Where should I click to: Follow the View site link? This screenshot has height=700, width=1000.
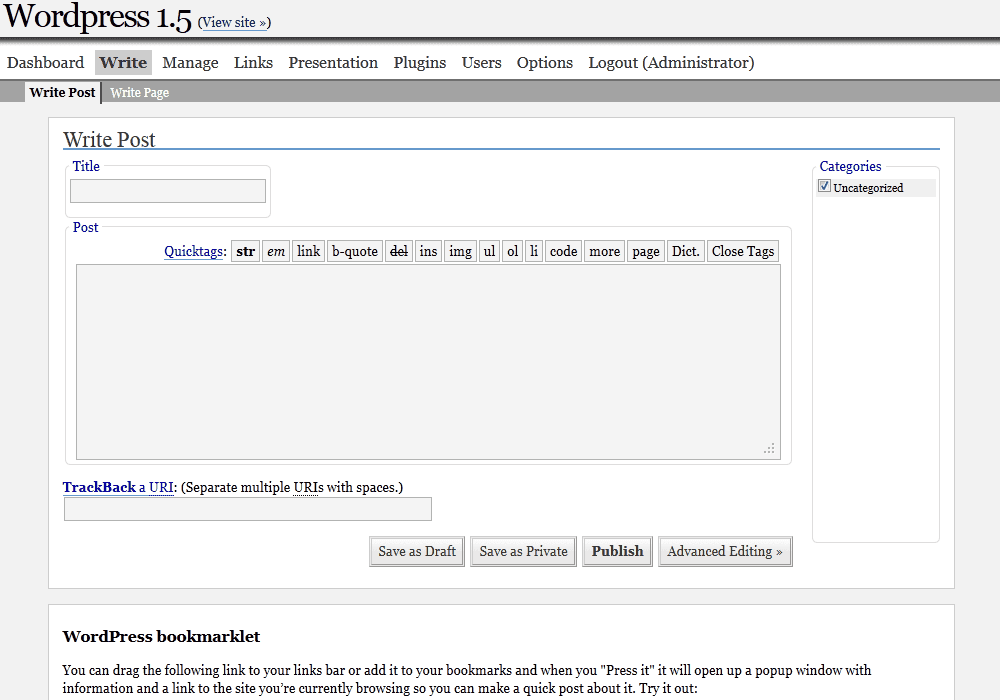pos(234,22)
